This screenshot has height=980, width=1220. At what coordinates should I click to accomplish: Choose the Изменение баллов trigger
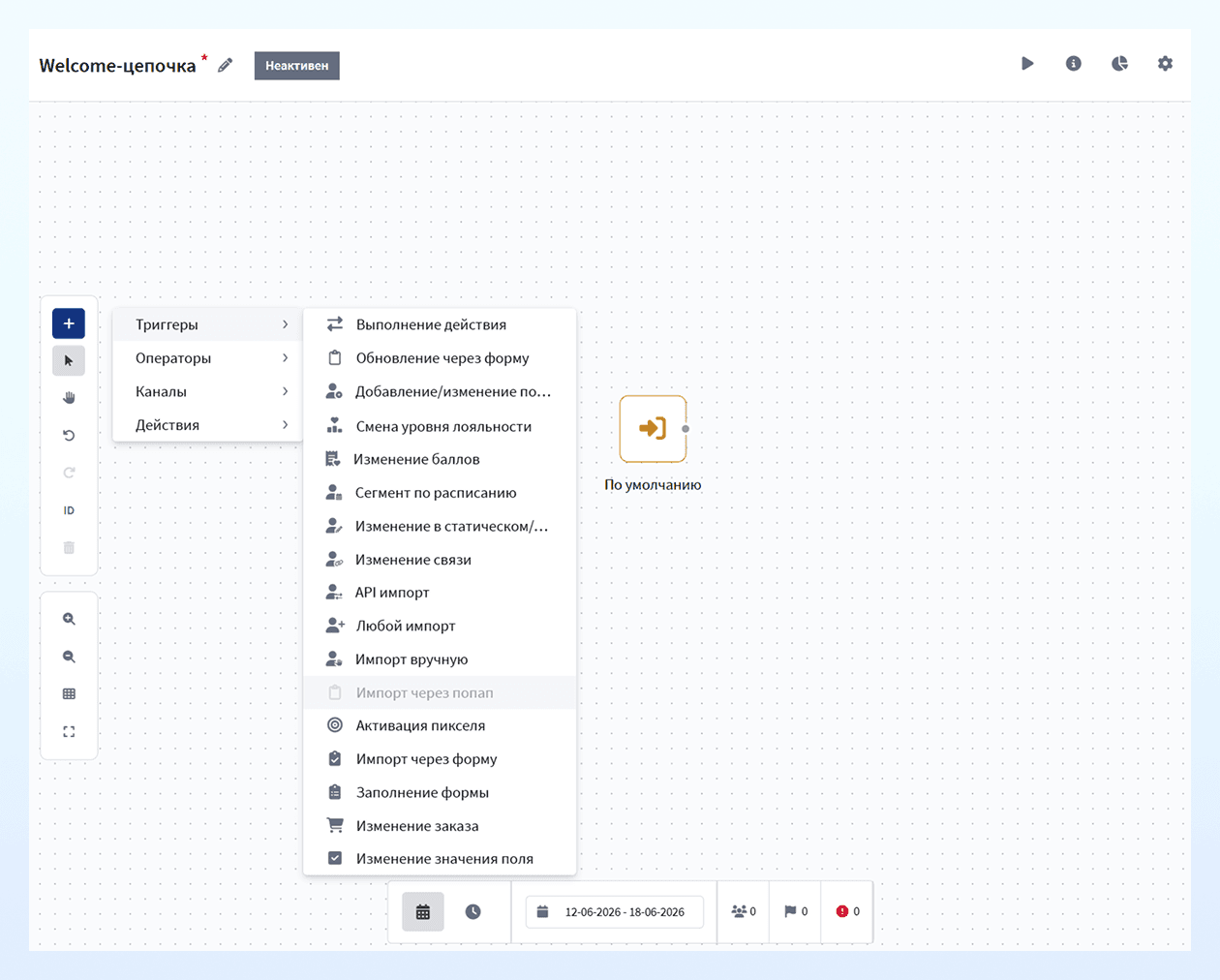point(441,459)
